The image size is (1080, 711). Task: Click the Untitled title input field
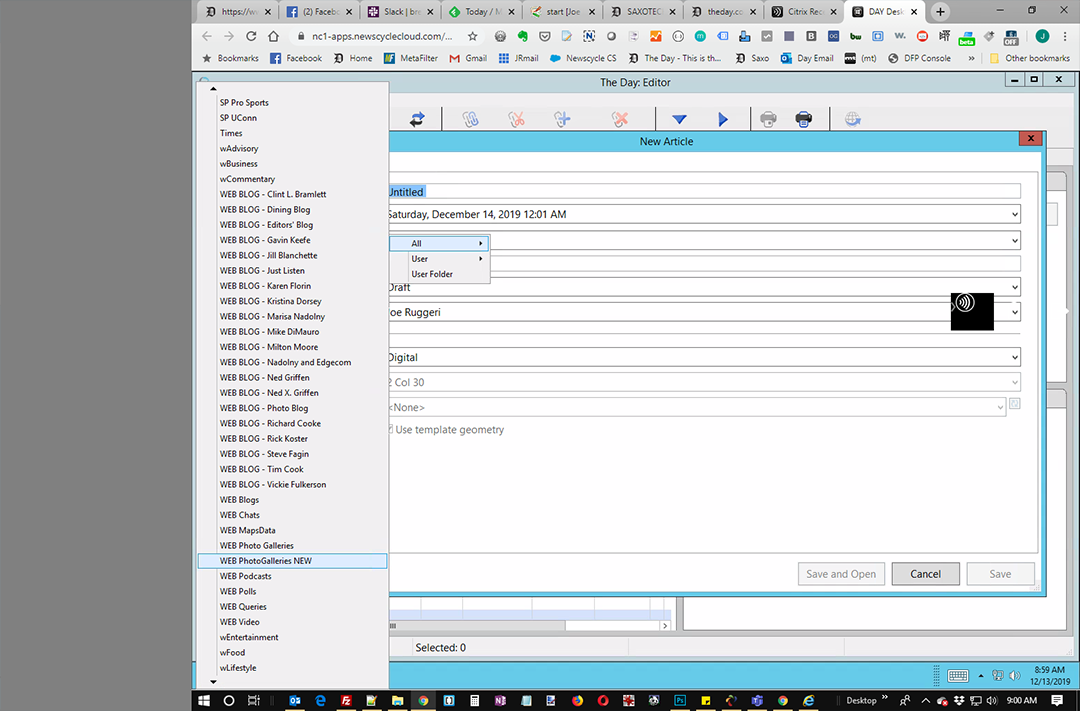[704, 192]
